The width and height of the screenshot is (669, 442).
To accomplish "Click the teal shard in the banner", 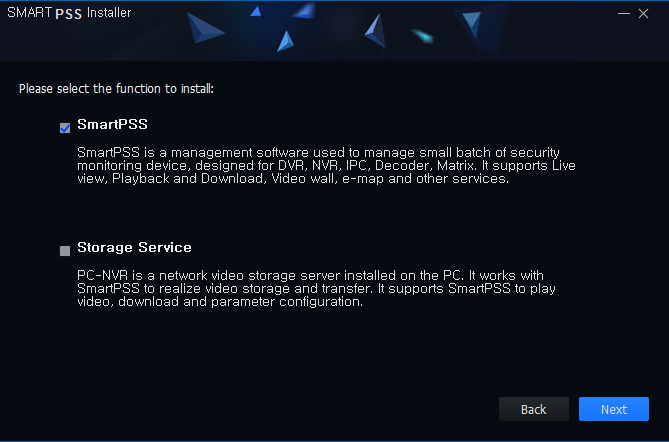I will pos(422,37).
